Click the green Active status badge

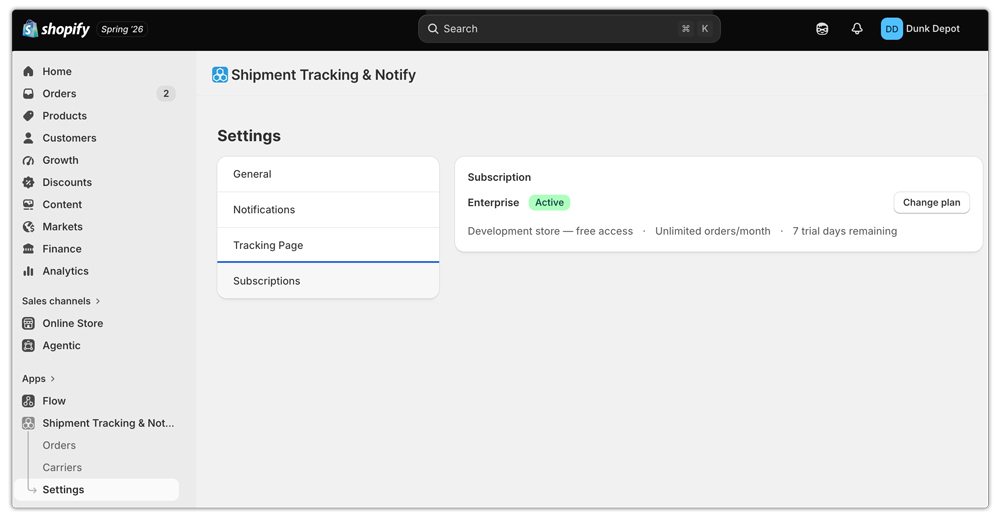[549, 202]
